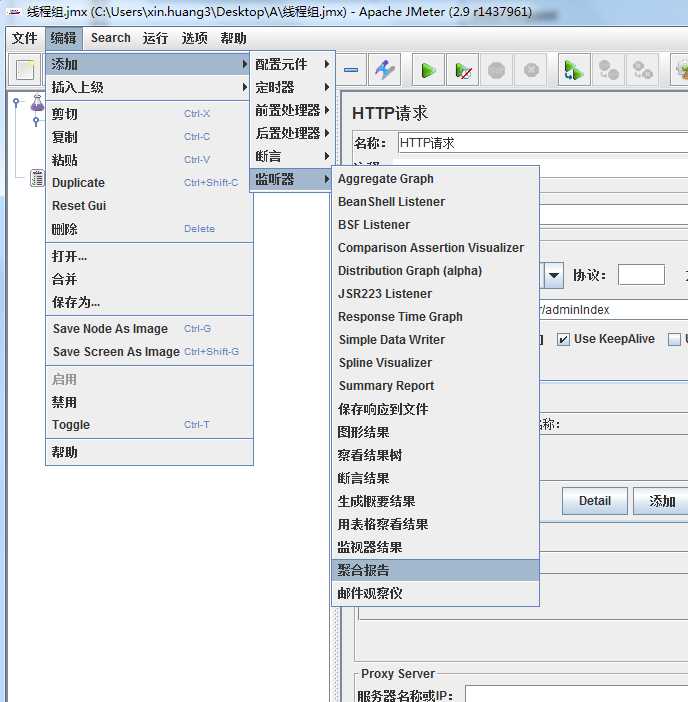This screenshot has height=702, width=688.
Task: Choose 禁用 menu entry
Action: click(x=150, y=402)
